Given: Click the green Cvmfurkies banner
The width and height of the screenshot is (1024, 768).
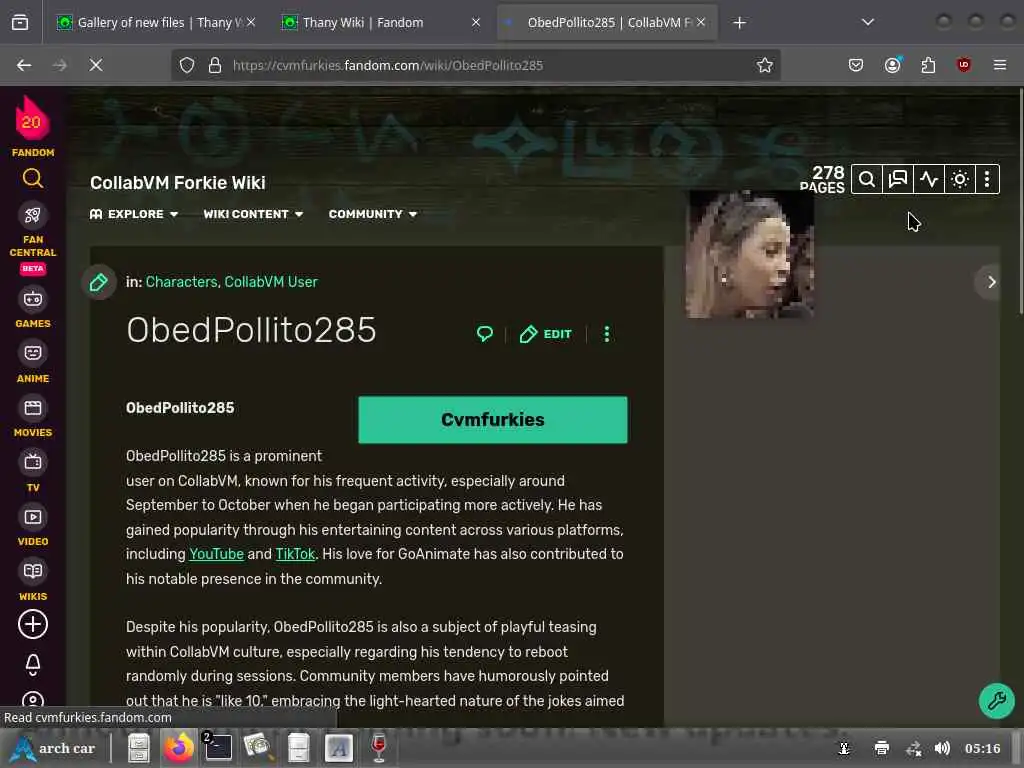Looking at the screenshot, I should (x=492, y=420).
